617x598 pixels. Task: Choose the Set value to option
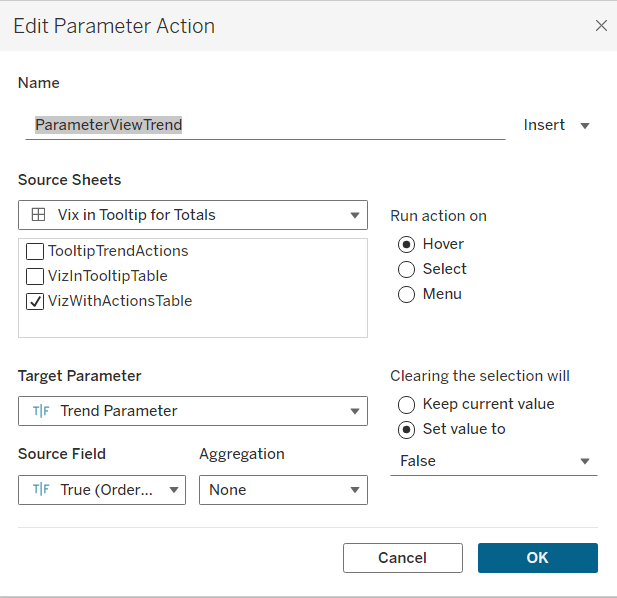tap(407, 429)
